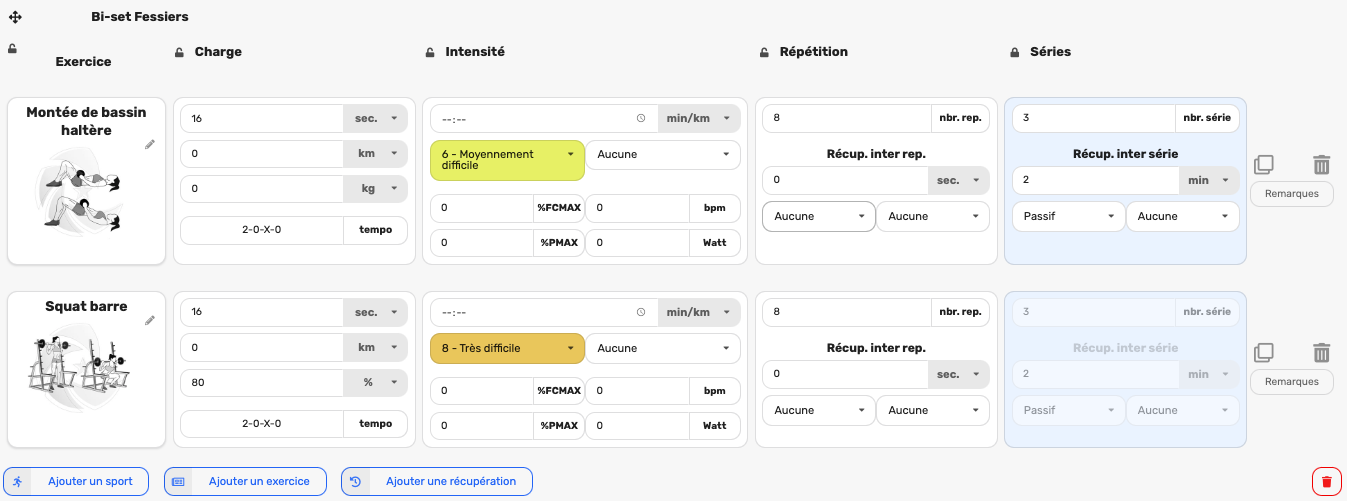Edit Montée de bassin haltère with pencil icon

(x=150, y=145)
